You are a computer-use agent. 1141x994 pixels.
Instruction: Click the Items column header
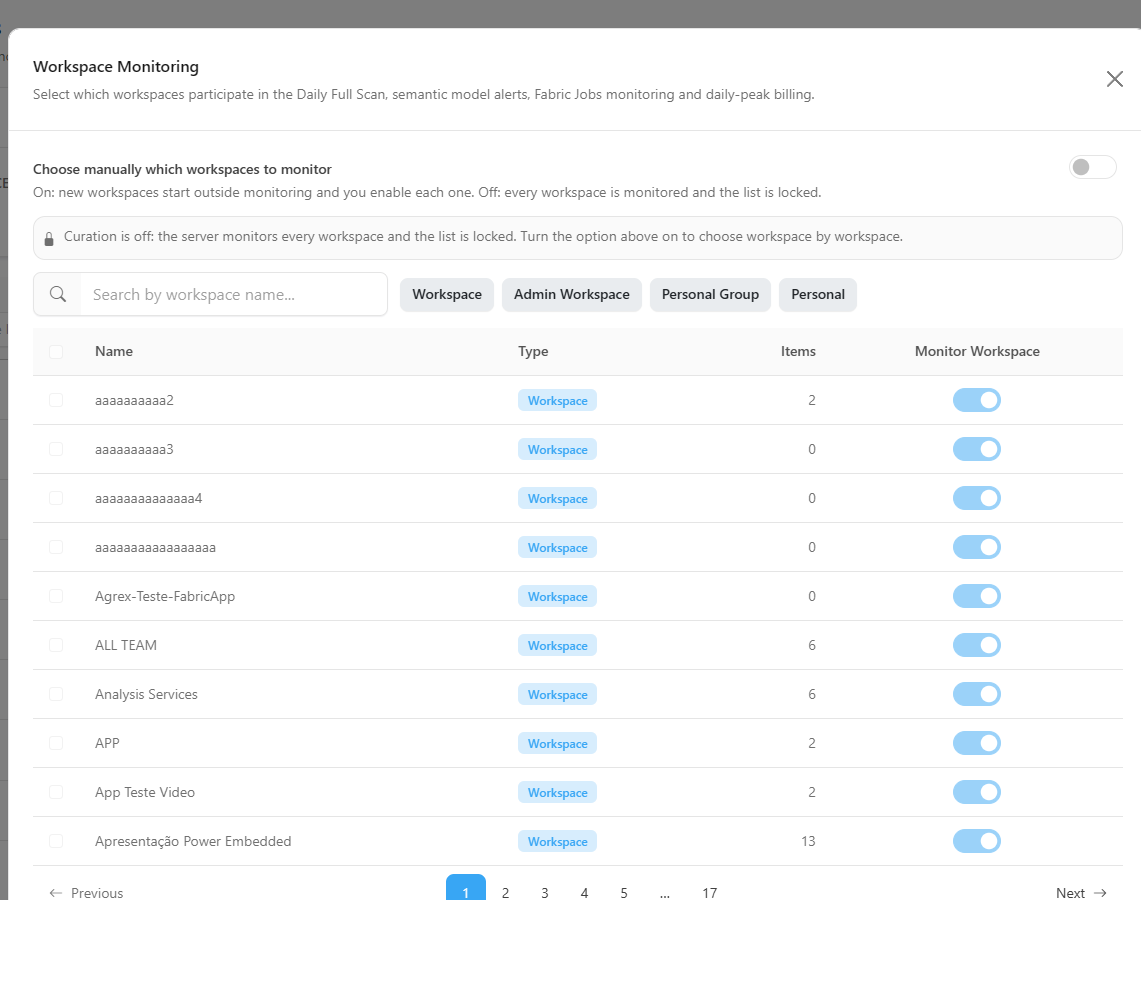(x=798, y=351)
